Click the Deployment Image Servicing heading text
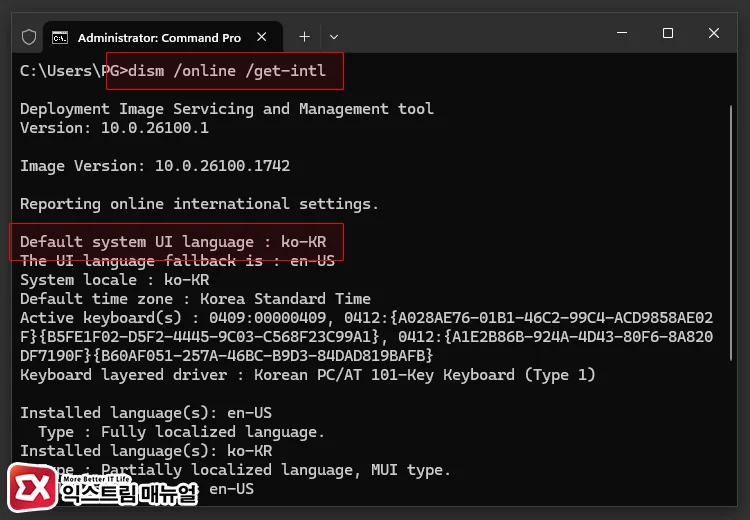Viewport: 750px width, 520px height. pos(227,109)
